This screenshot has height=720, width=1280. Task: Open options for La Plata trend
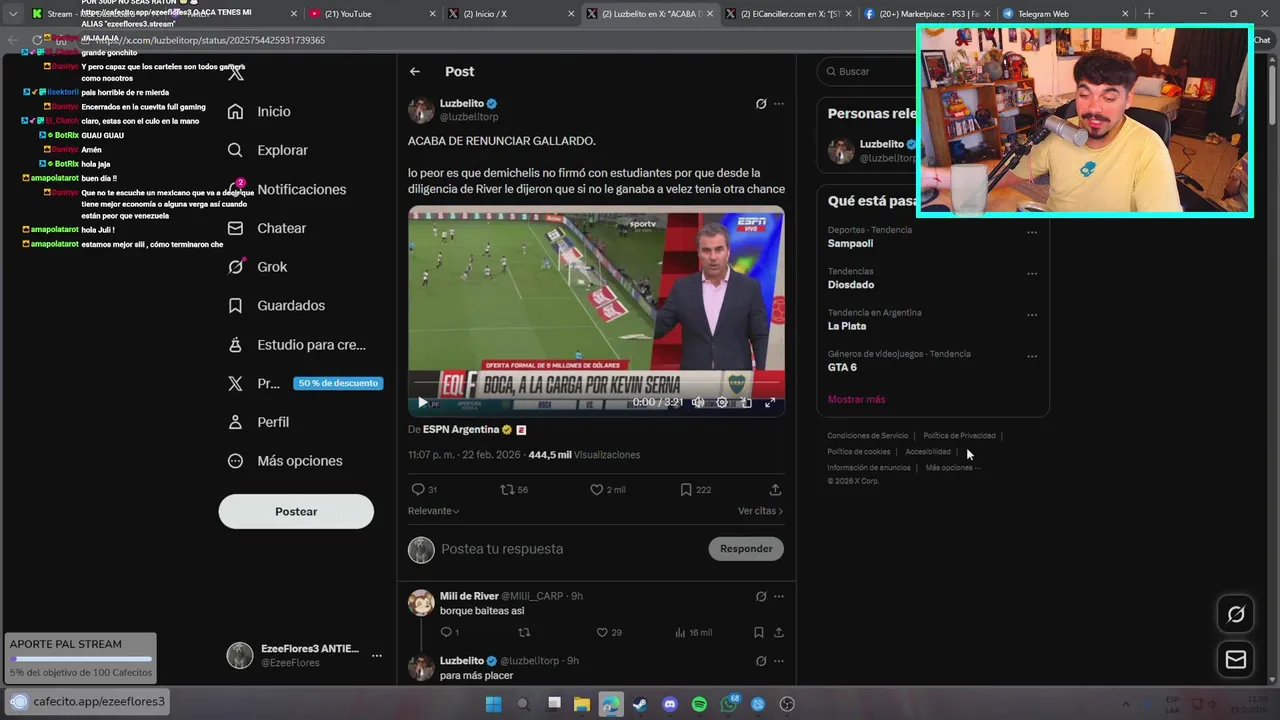click(1032, 315)
